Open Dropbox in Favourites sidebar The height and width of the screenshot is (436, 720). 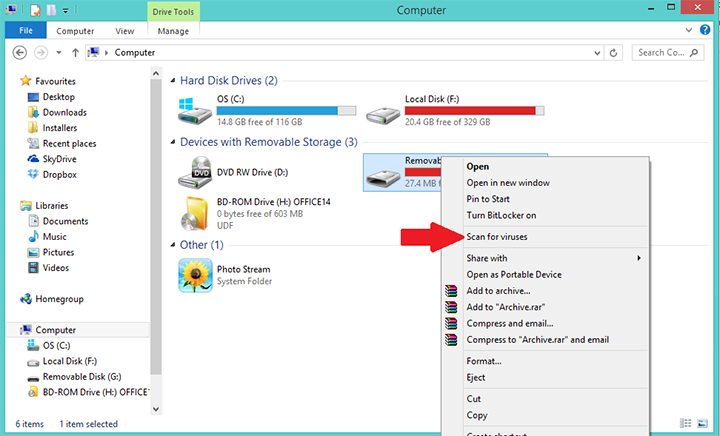[x=59, y=174]
